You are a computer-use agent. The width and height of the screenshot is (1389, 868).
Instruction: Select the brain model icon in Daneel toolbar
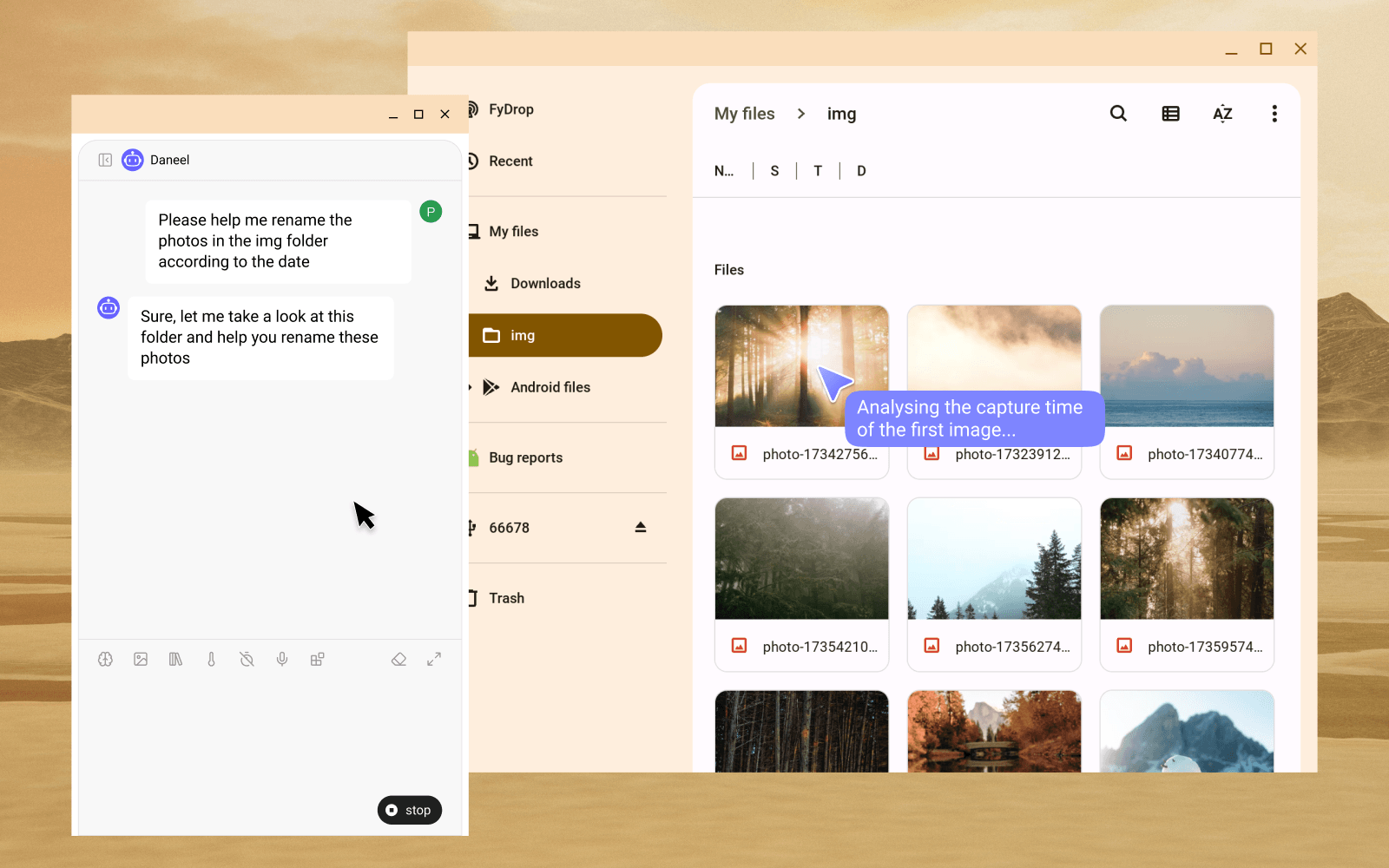point(105,659)
